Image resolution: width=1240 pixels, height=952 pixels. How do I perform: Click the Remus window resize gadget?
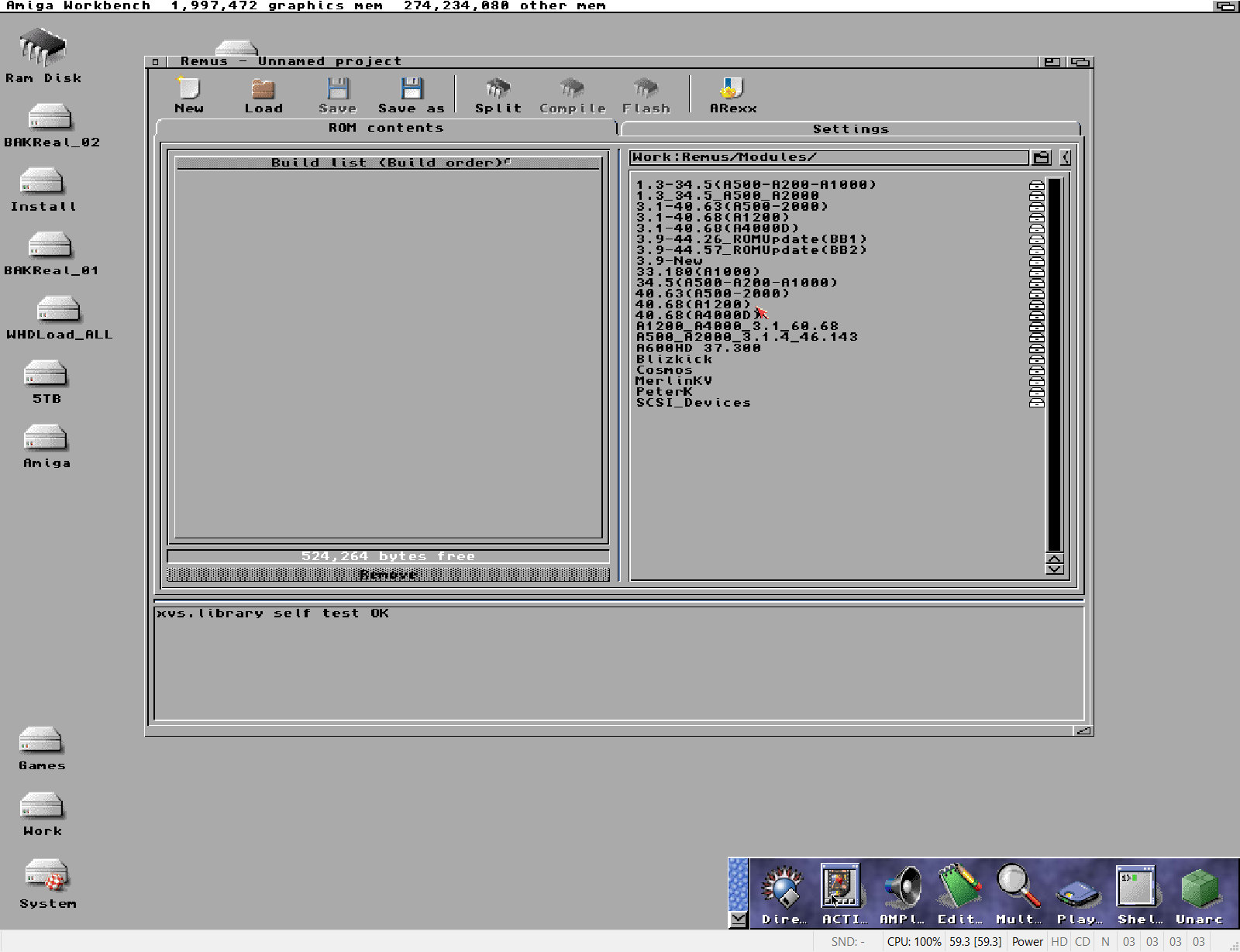click(1083, 730)
